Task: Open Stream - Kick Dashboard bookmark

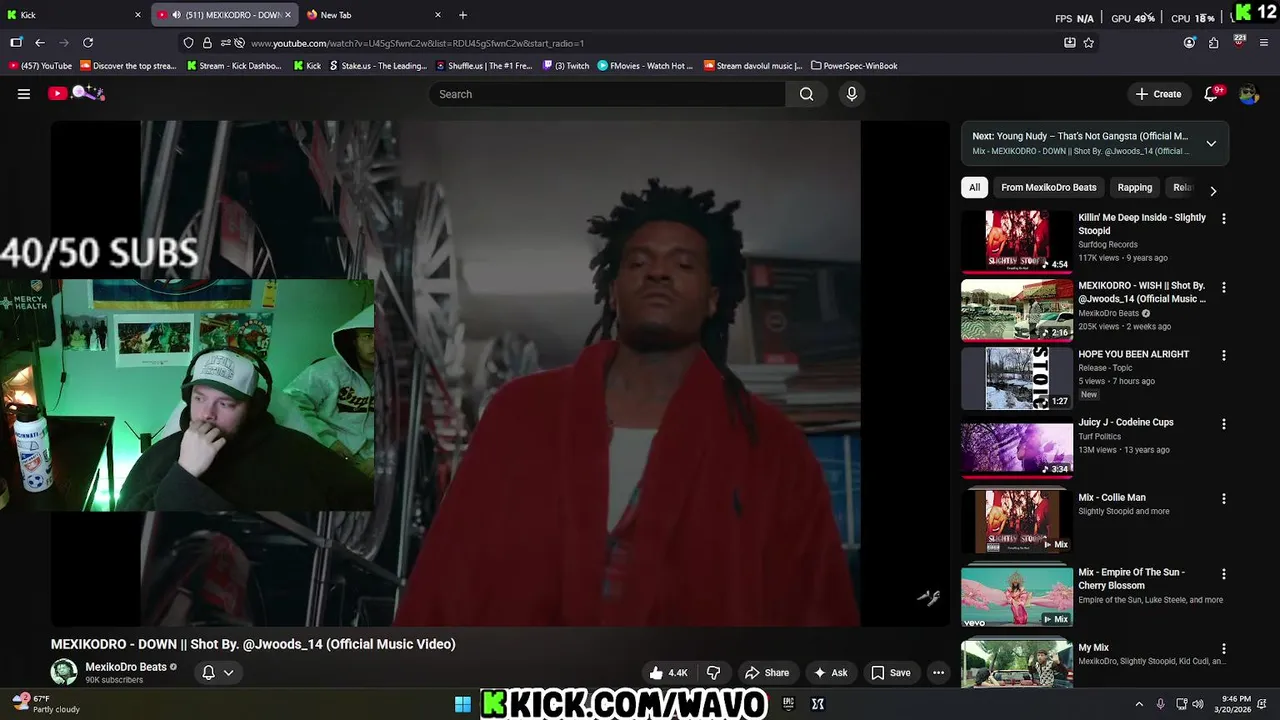Action: [234, 66]
